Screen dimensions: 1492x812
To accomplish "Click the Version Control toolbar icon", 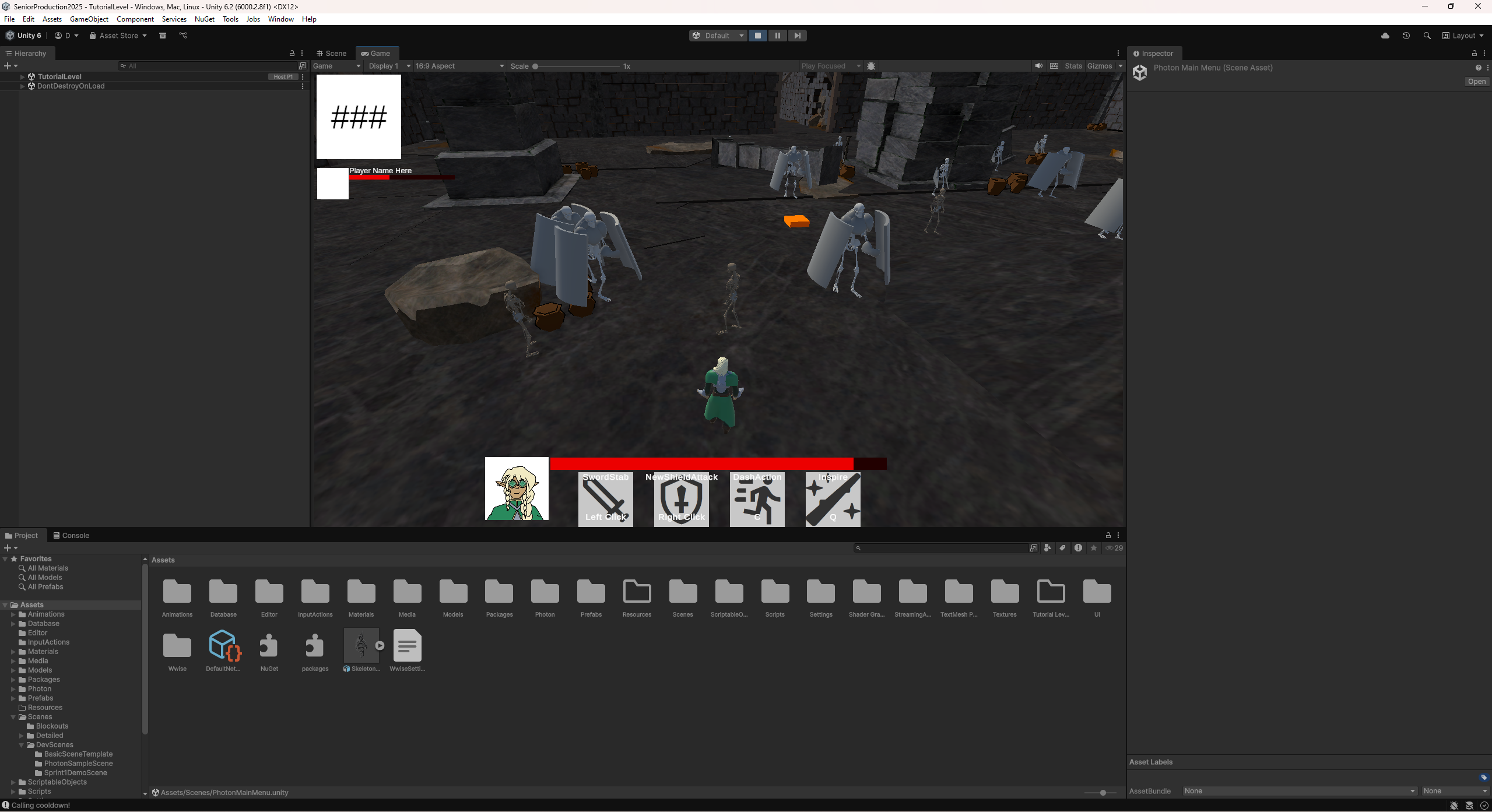I will pyautogui.click(x=183, y=36).
